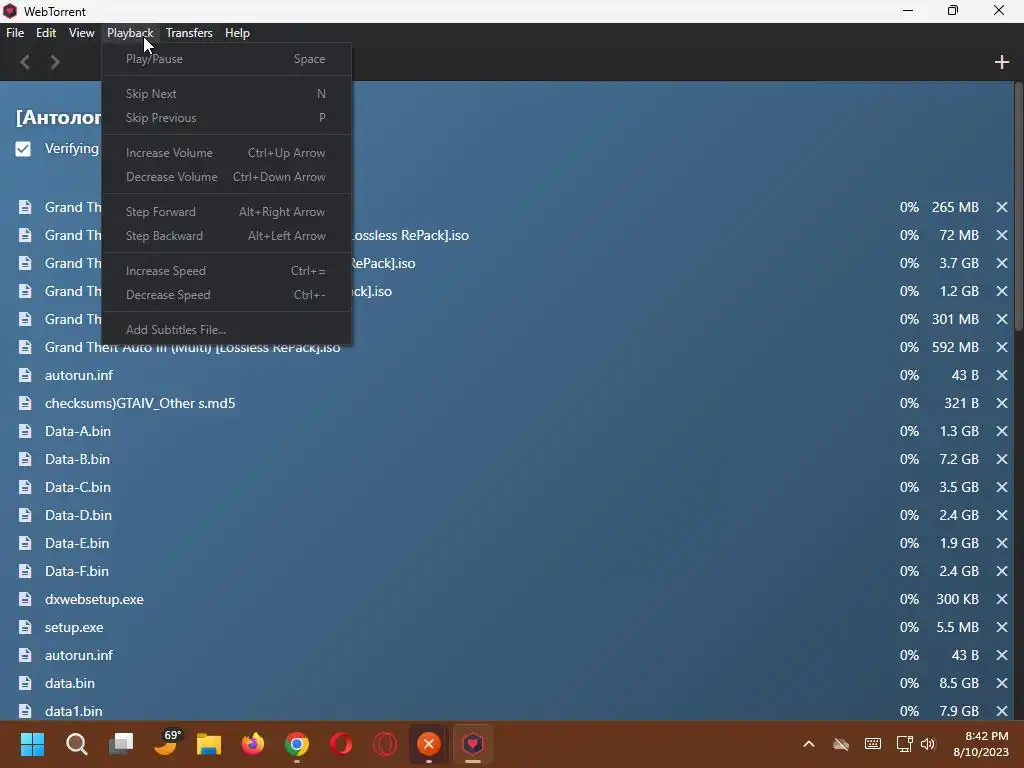
Task: Choose Skip Next menu entry
Action: point(226,94)
